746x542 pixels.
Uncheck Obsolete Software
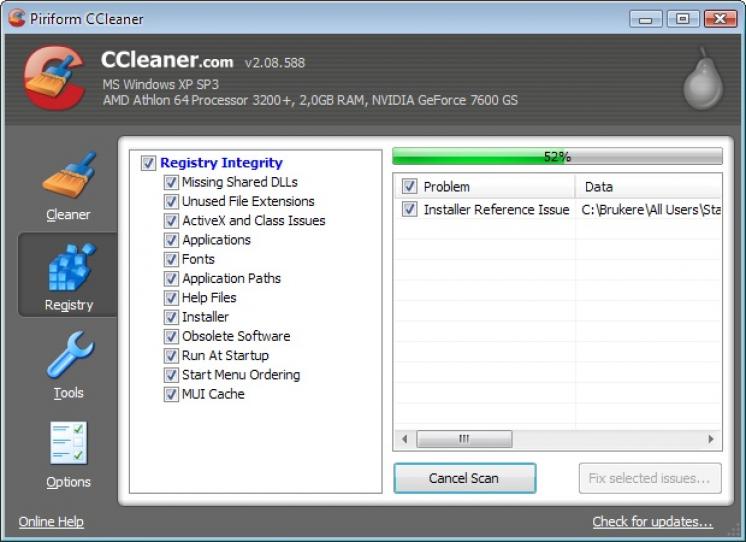(171, 336)
